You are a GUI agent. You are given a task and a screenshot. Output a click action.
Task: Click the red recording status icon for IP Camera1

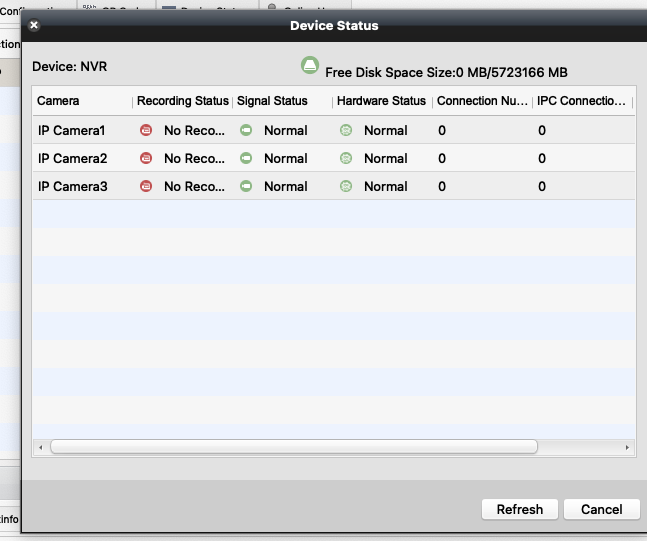(x=146, y=130)
